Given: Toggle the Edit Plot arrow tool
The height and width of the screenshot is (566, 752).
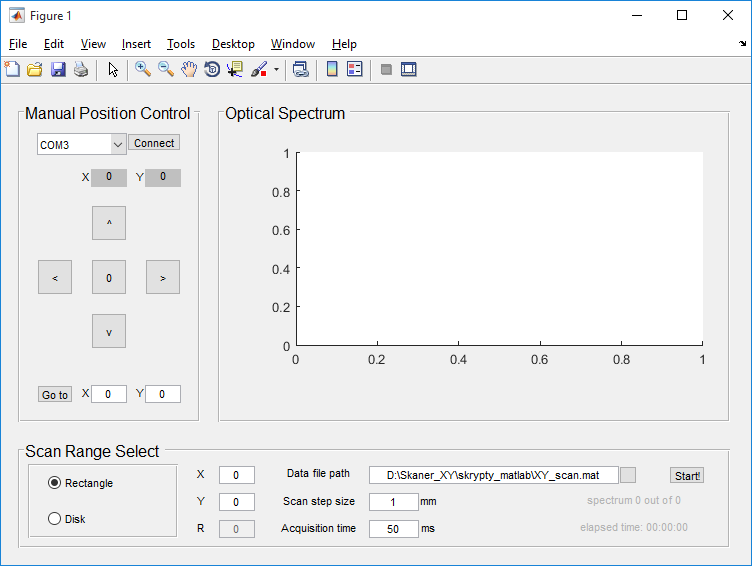Looking at the screenshot, I should tap(113, 69).
